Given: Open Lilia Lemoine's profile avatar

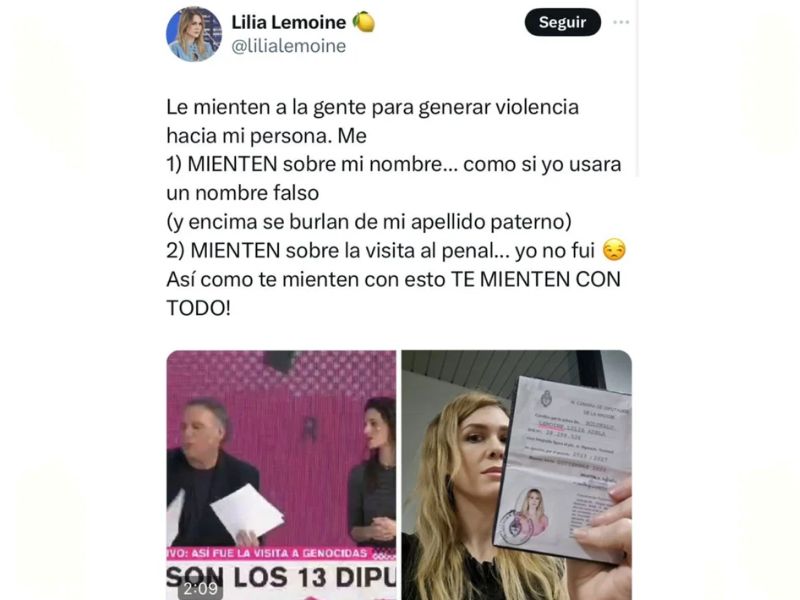Looking at the screenshot, I should pos(194,34).
